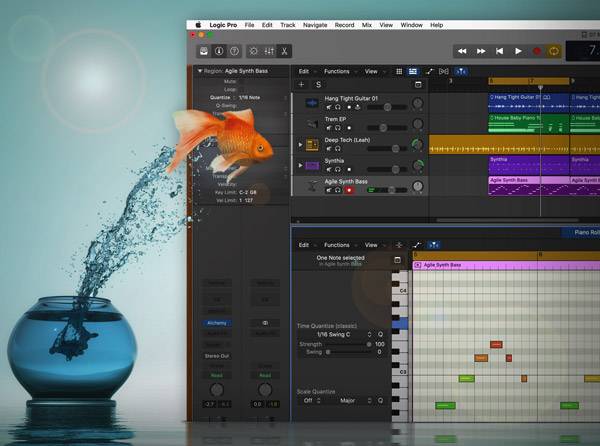Mute the Trem EP track

329,128
